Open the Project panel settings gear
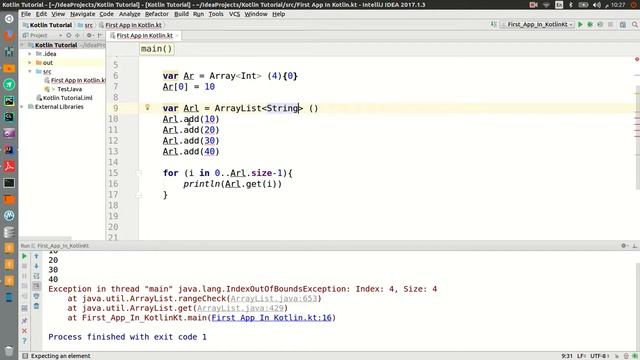This screenshot has height=360, width=640. [89, 36]
